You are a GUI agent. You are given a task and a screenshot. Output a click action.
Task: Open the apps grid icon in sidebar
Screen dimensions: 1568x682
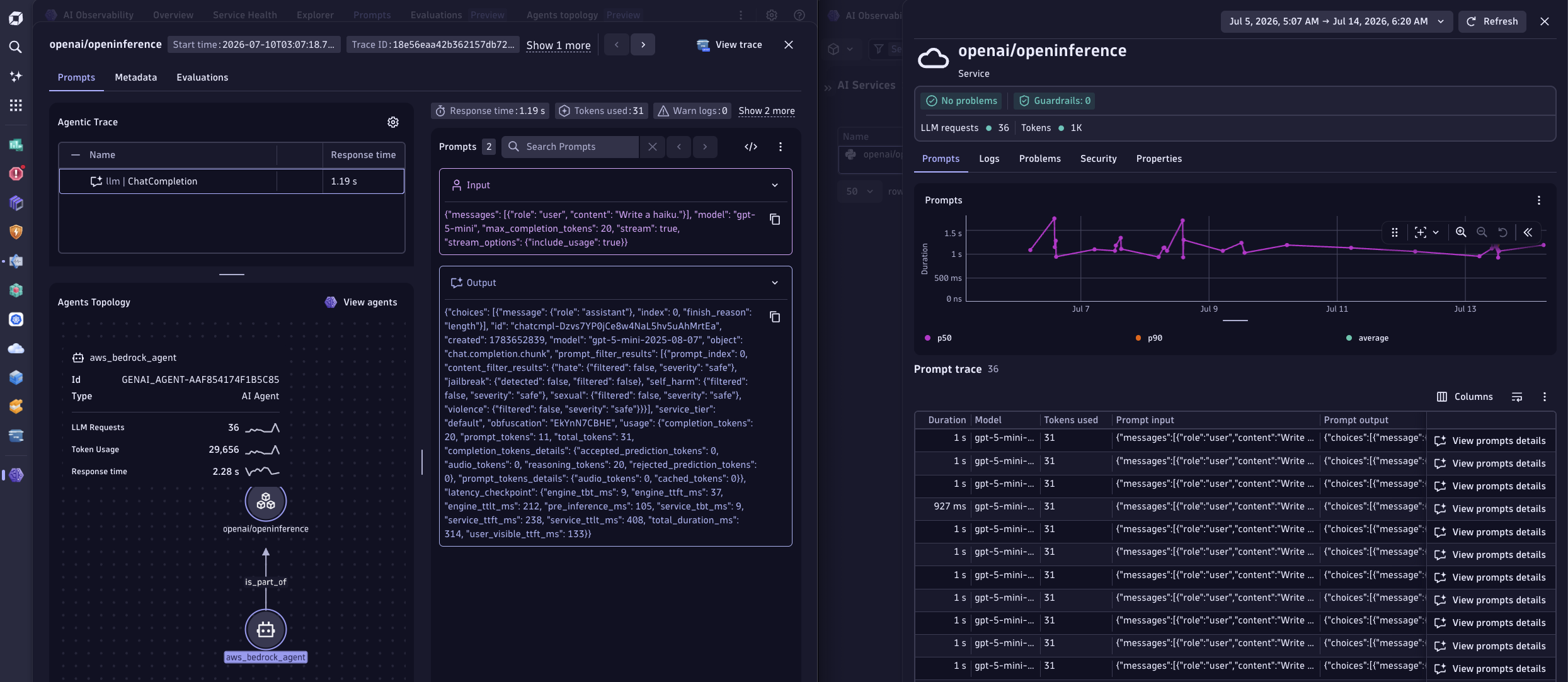coord(16,105)
